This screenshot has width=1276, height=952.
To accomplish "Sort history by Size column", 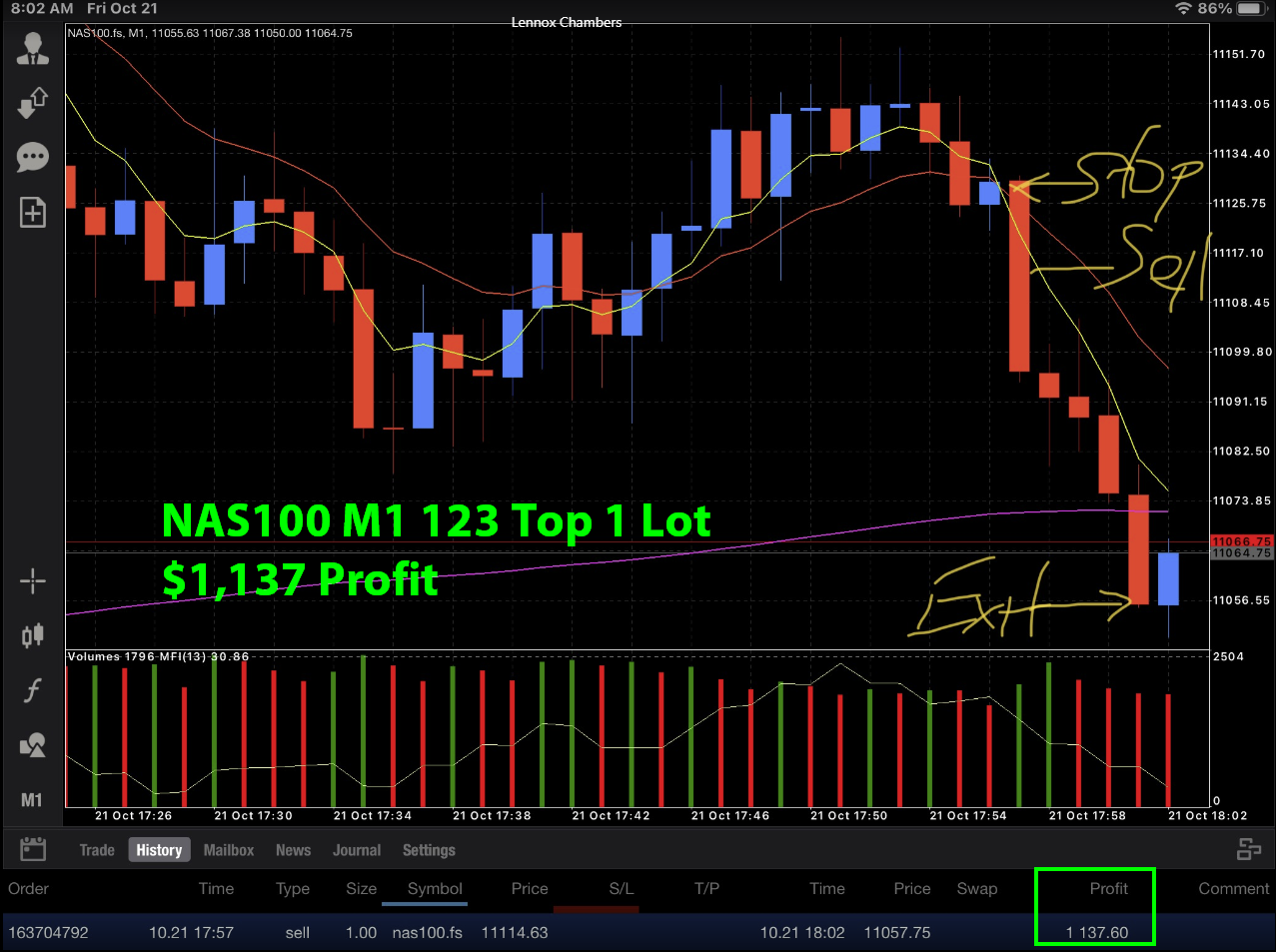I will click(362, 888).
